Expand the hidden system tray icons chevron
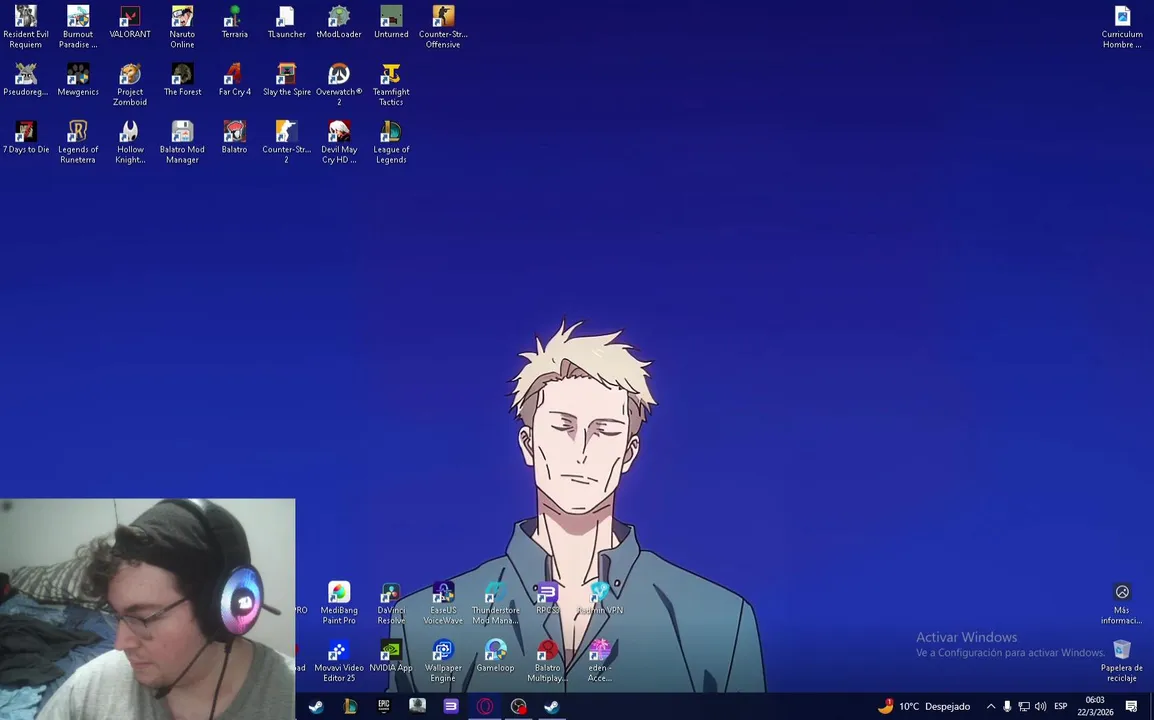This screenshot has width=1154, height=720. pyautogui.click(x=991, y=706)
